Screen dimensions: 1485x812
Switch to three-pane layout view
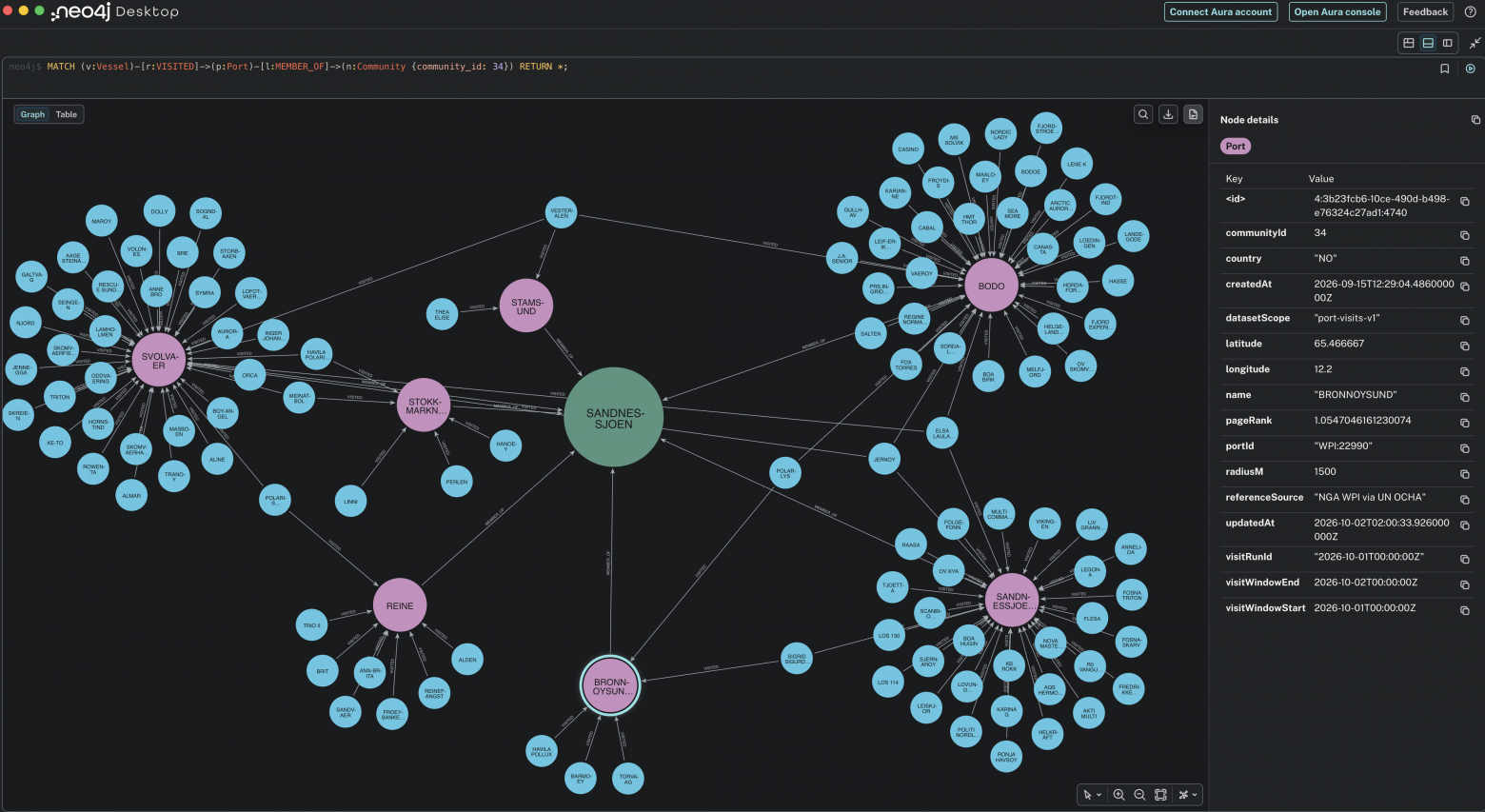tap(1409, 43)
